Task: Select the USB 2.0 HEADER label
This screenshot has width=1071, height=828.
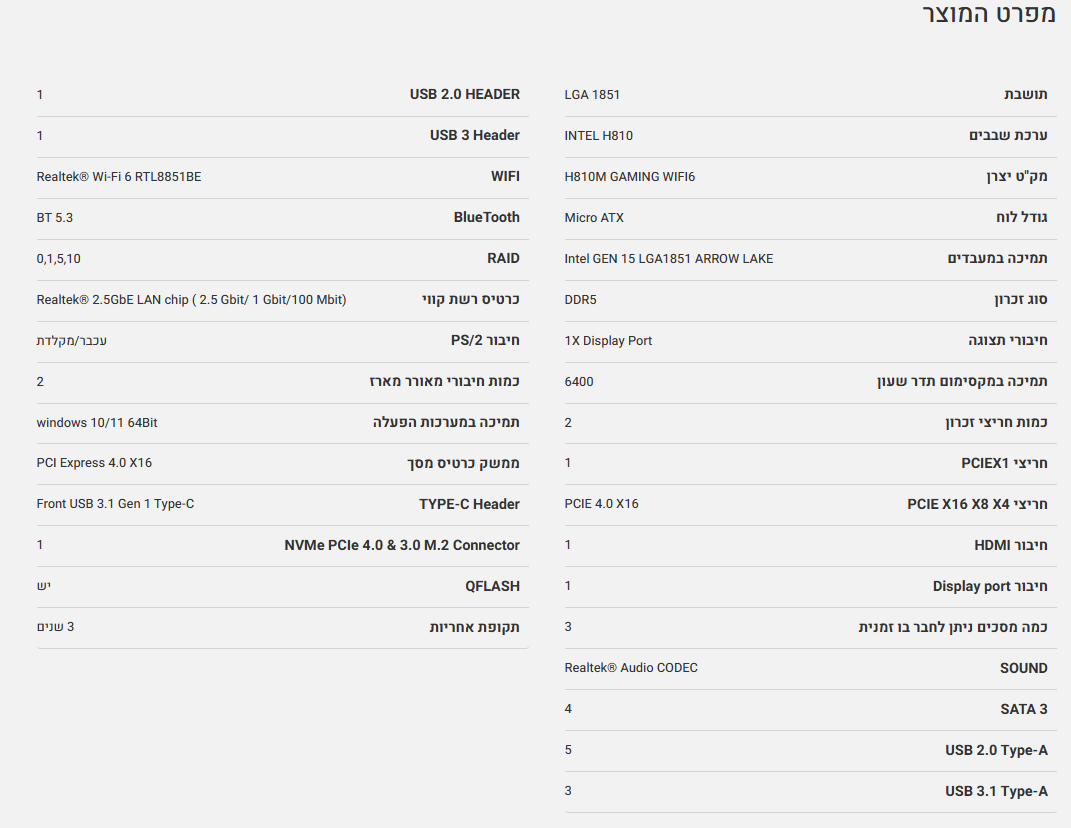Action: 464,95
